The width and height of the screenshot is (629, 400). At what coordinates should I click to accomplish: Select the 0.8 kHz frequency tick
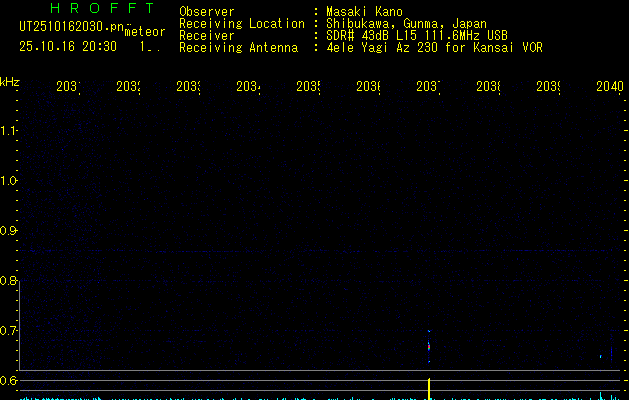tap(9, 281)
